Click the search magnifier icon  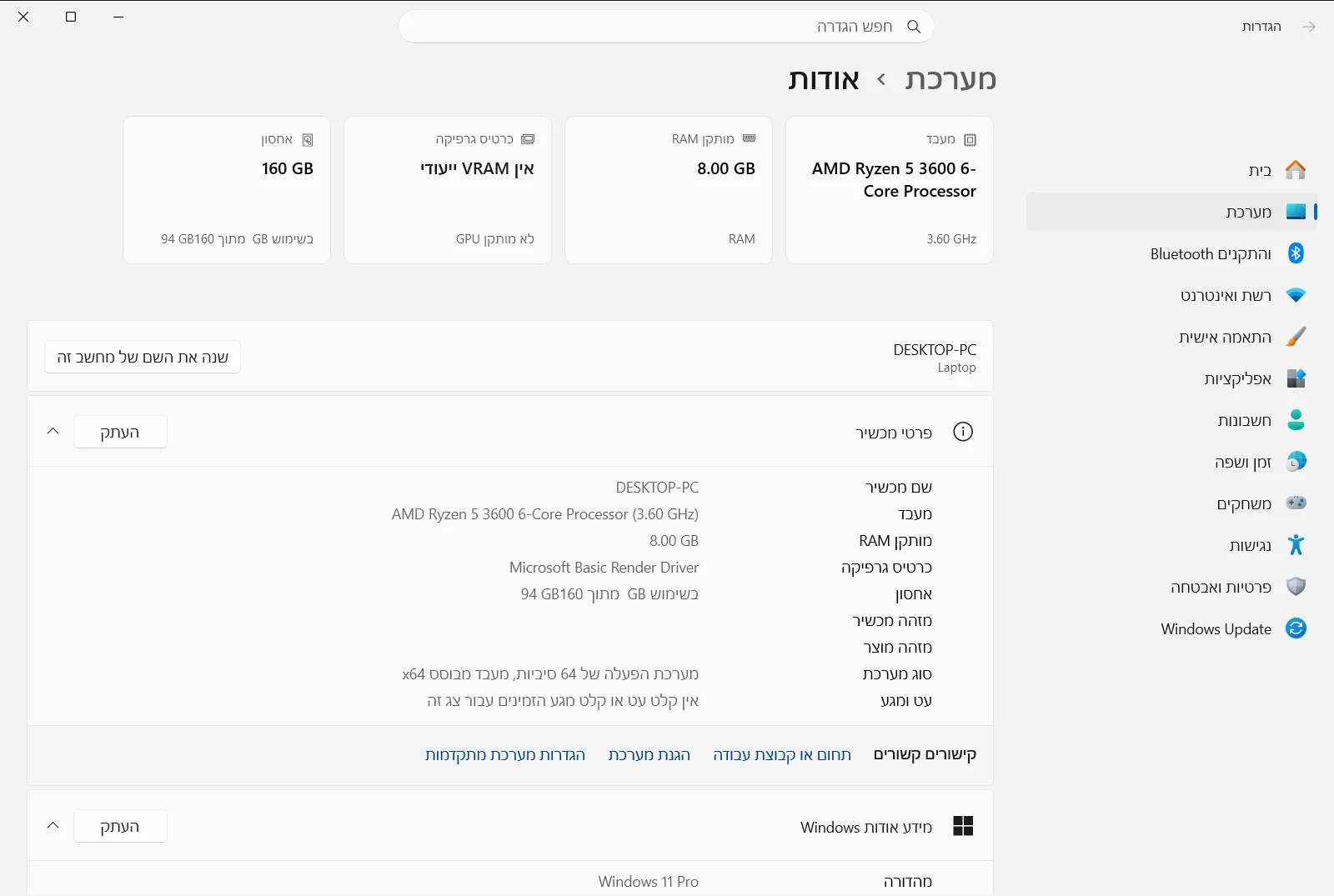click(914, 27)
